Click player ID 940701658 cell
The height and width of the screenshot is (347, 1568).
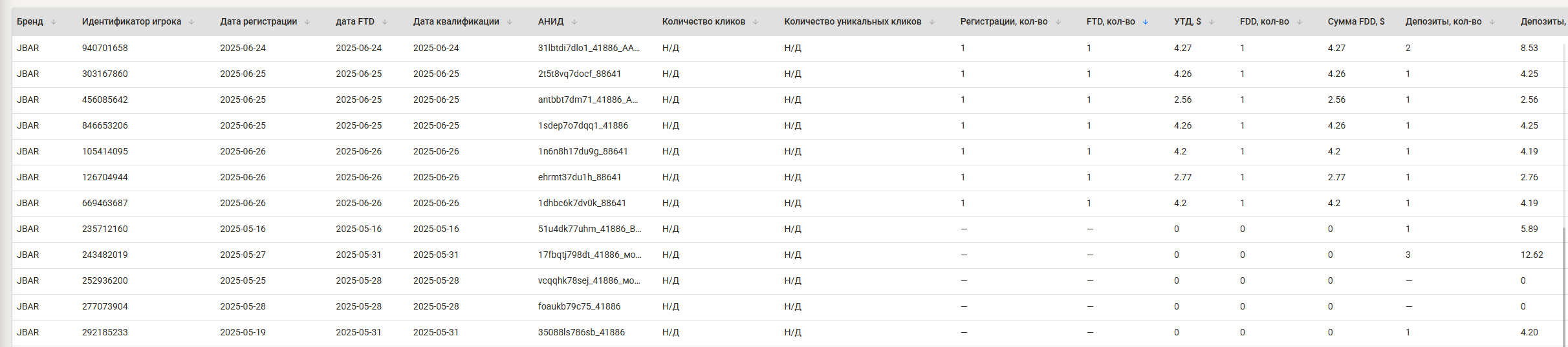105,48
